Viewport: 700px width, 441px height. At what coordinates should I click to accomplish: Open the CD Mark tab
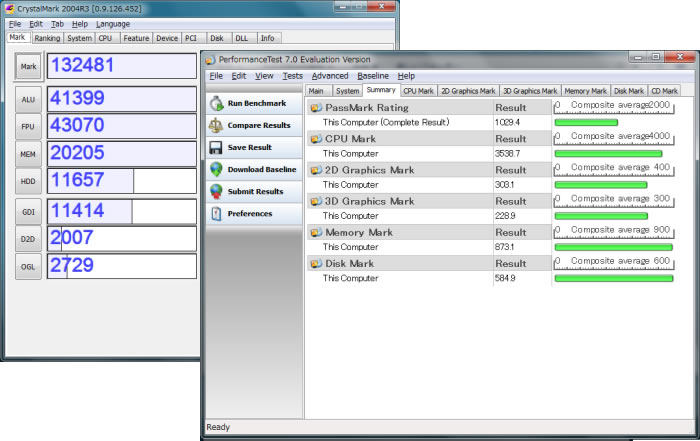click(x=664, y=91)
